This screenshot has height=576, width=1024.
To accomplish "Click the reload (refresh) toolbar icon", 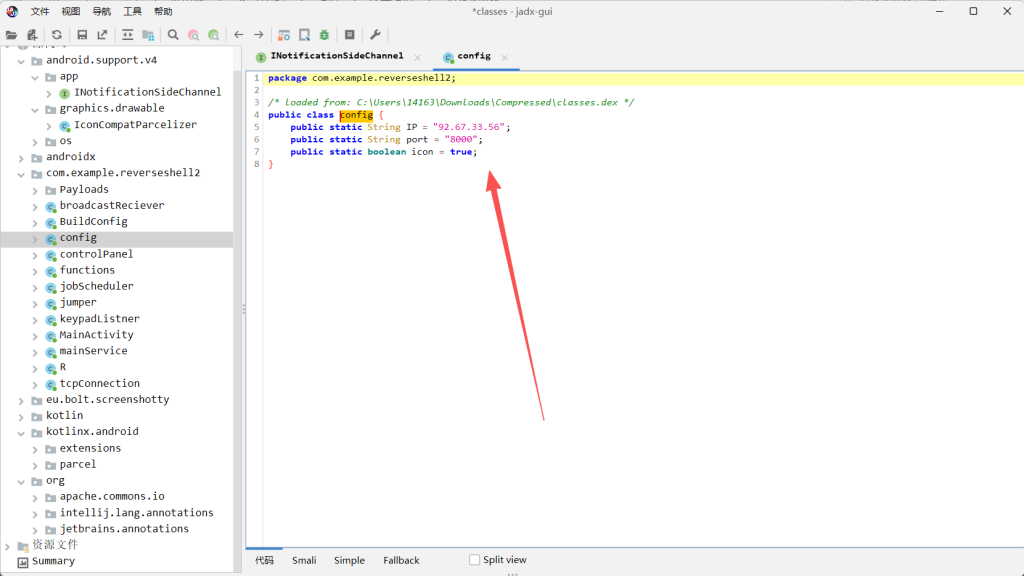I will [57, 34].
